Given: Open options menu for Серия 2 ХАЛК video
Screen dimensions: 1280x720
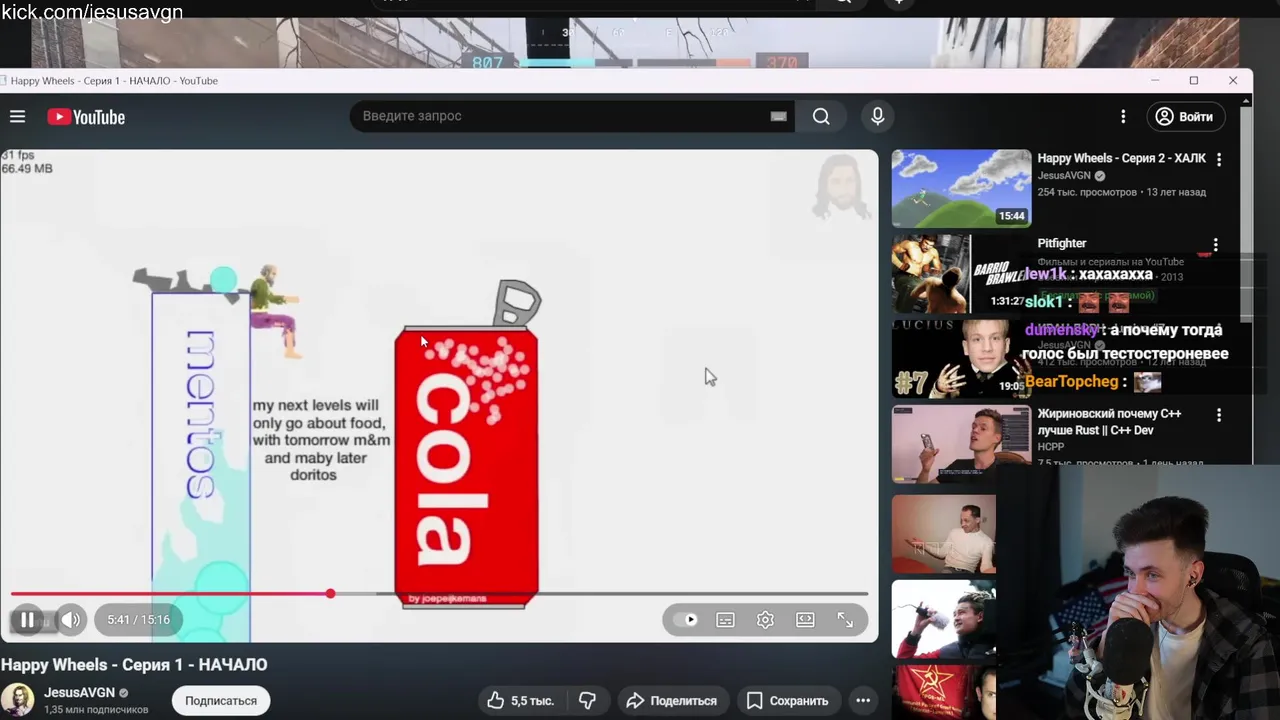Looking at the screenshot, I should tap(1218, 159).
